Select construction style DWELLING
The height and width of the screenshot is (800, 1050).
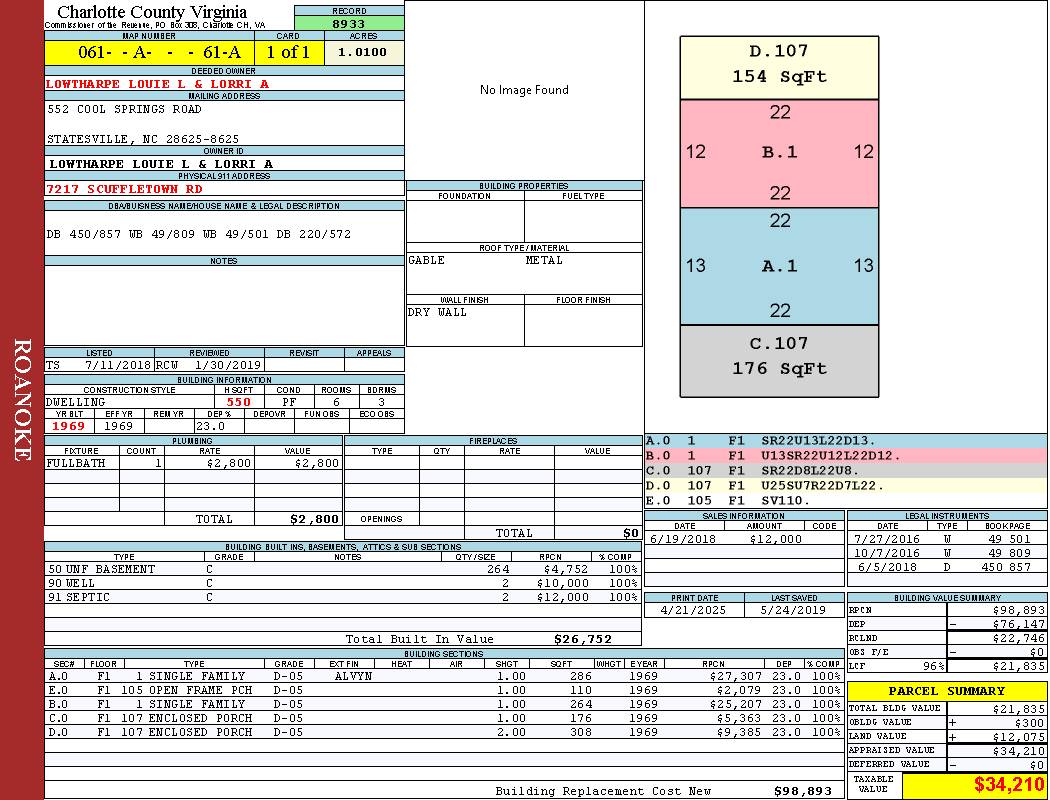point(75,402)
